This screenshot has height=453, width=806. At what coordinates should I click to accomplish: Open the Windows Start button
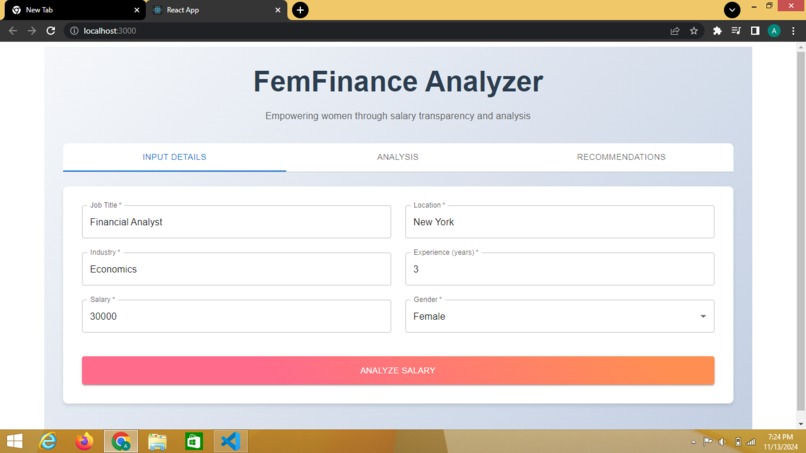14,441
